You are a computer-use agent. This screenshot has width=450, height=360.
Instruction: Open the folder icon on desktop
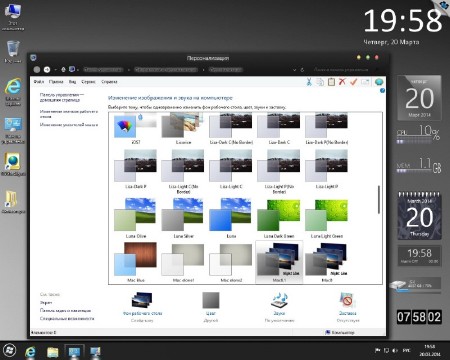click(x=13, y=202)
